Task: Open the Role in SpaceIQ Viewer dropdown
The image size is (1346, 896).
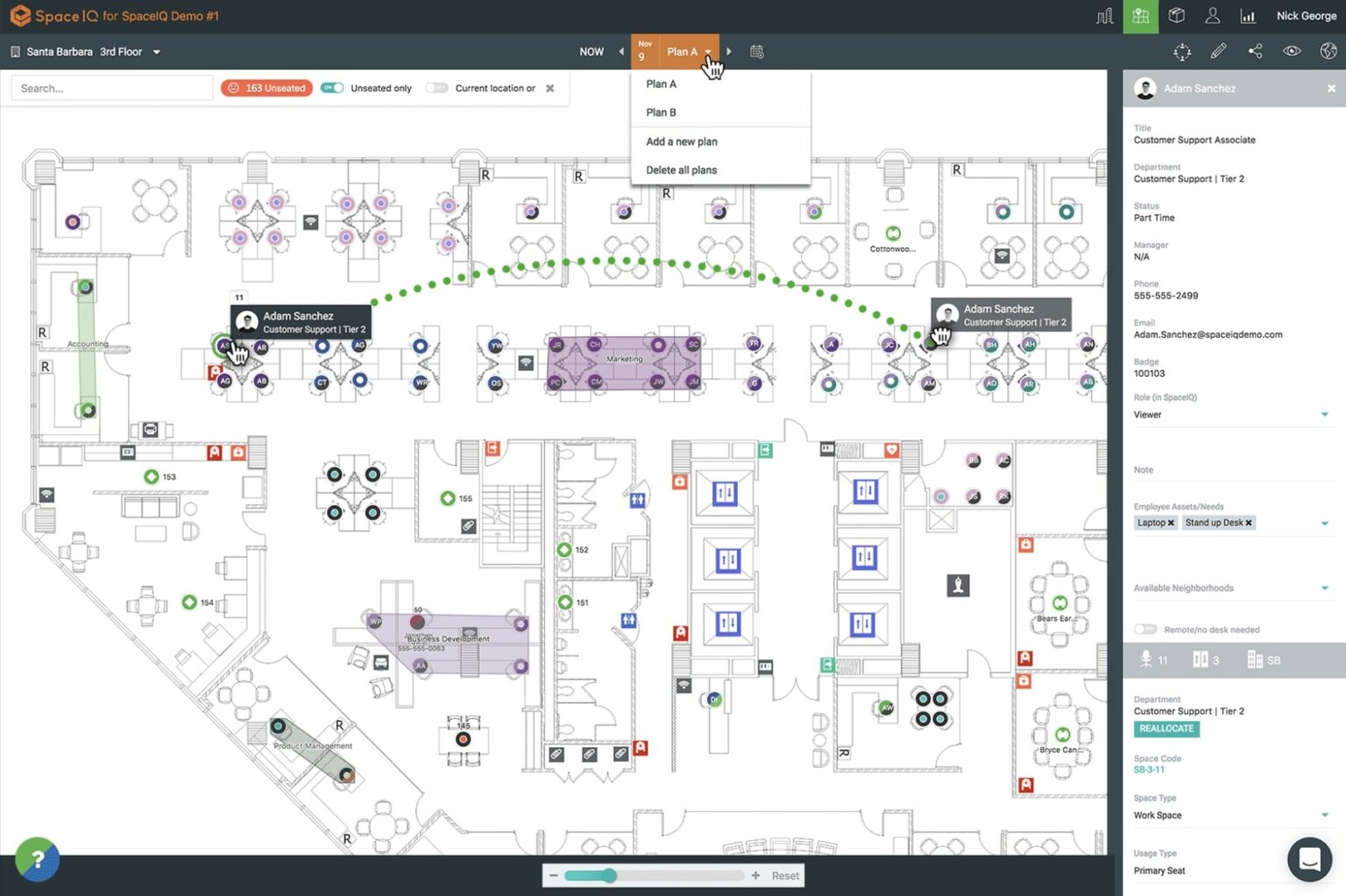Action: 1323,414
